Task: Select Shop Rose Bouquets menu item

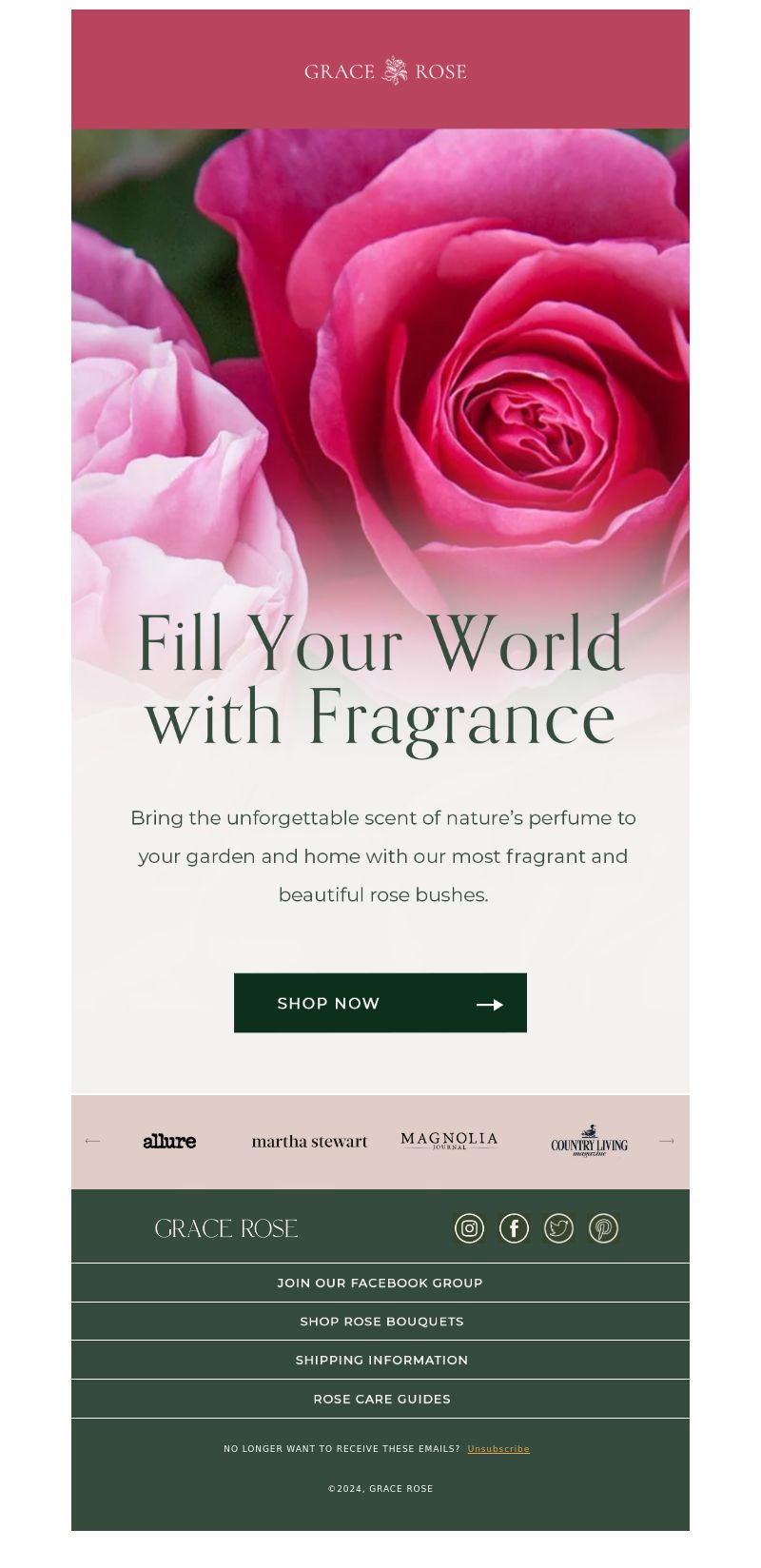Action: [380, 1322]
